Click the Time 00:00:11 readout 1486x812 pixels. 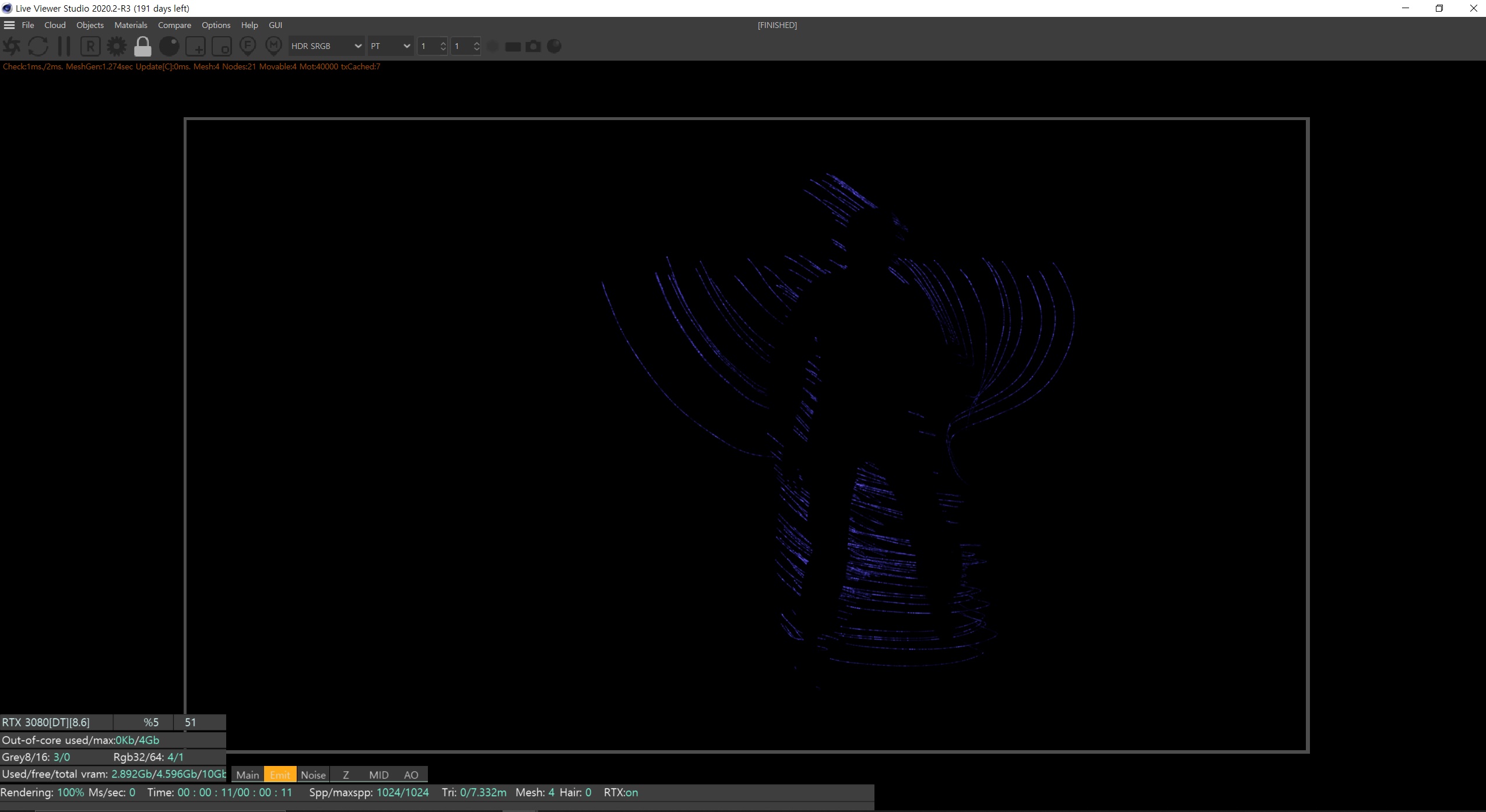220,792
